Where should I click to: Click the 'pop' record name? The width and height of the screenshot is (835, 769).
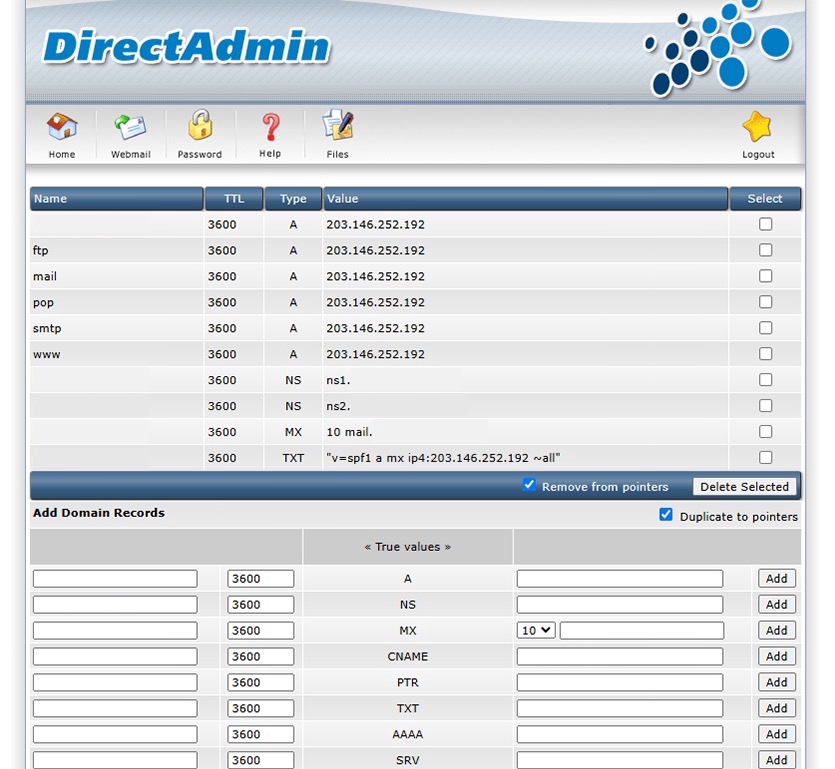coord(43,303)
